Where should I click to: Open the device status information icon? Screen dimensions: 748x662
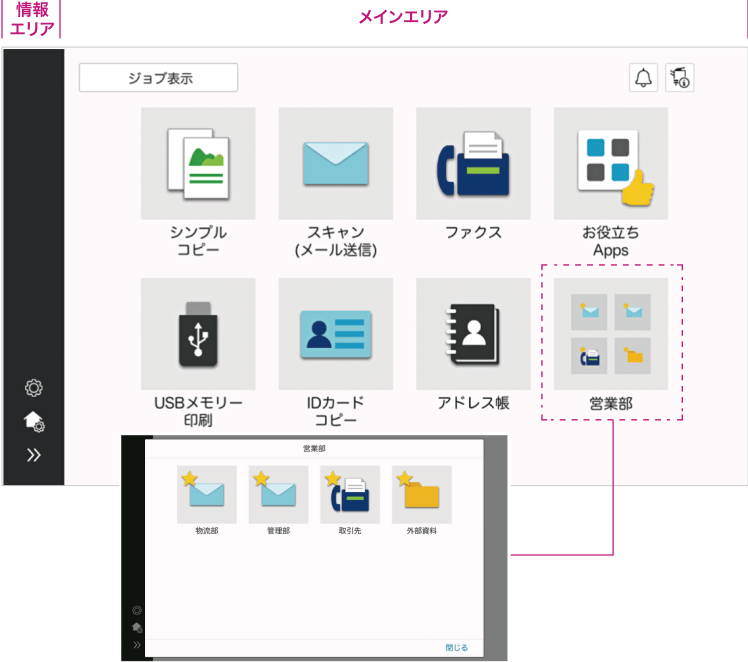pos(680,78)
